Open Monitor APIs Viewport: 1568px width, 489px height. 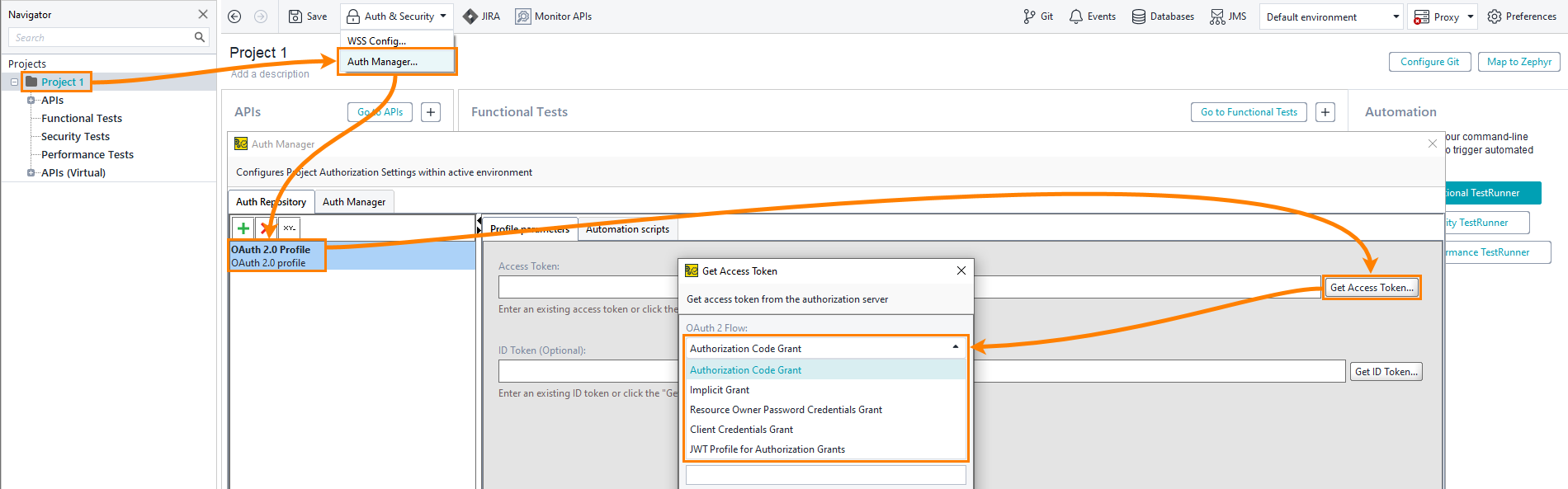(554, 16)
